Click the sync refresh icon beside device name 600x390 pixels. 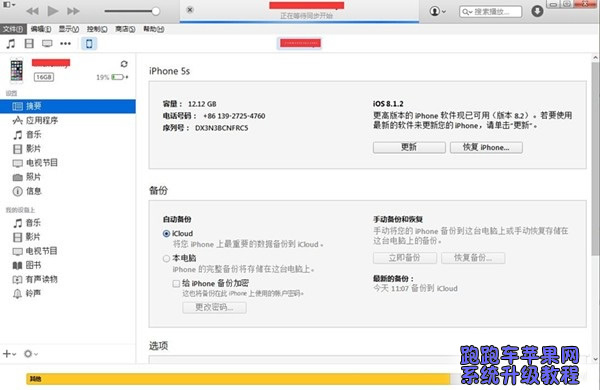(124, 64)
